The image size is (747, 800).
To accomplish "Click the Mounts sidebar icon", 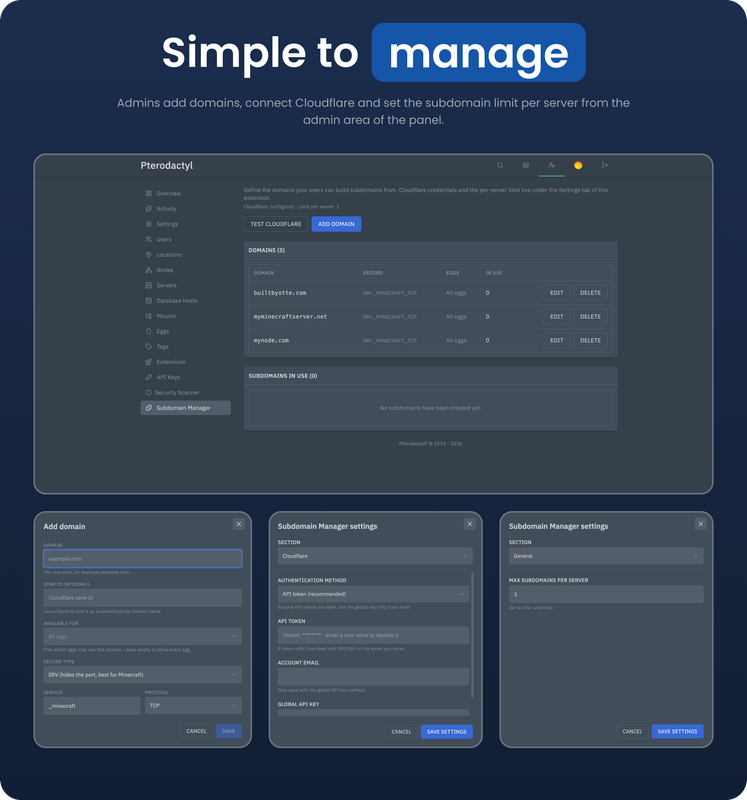I will pos(148,316).
